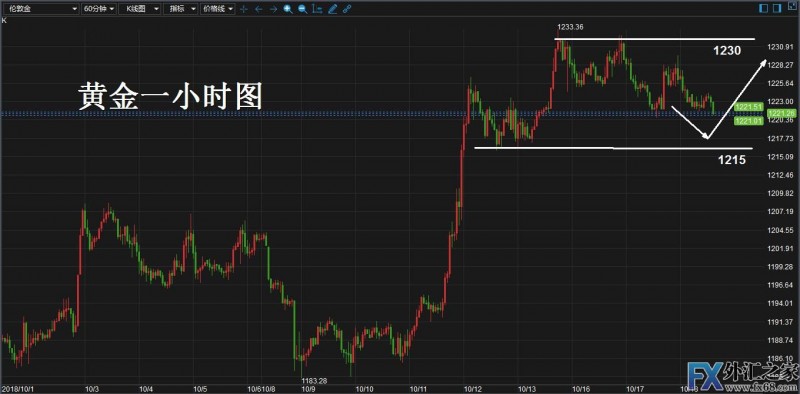Click the 1233.36 high price label
This screenshot has width=800, height=394.
(570, 27)
